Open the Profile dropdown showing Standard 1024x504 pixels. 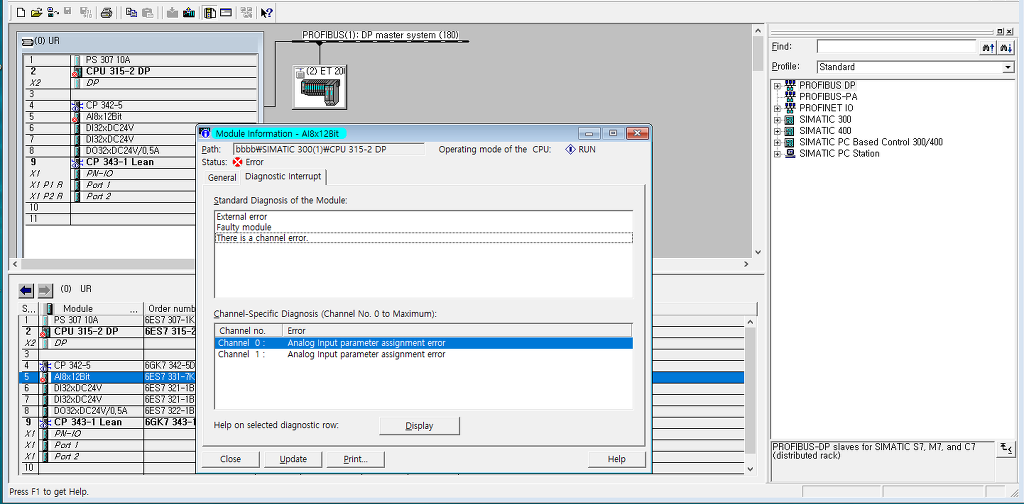[916, 67]
